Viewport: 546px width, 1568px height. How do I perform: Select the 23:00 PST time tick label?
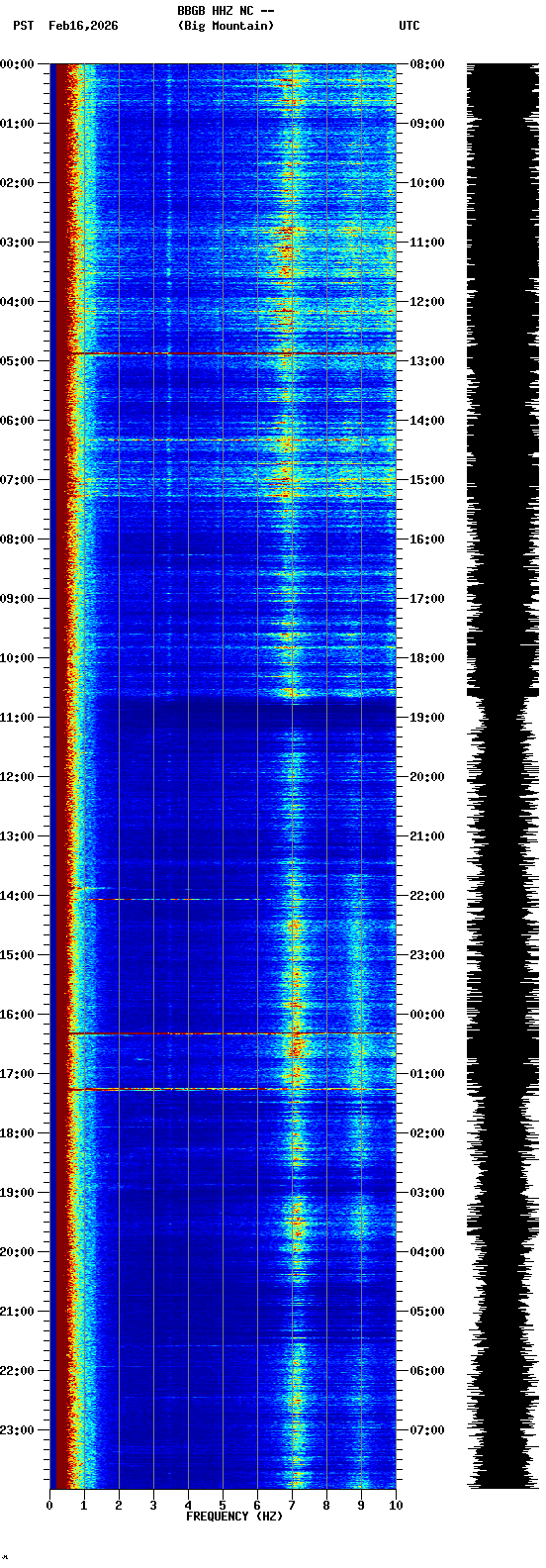17,1430
